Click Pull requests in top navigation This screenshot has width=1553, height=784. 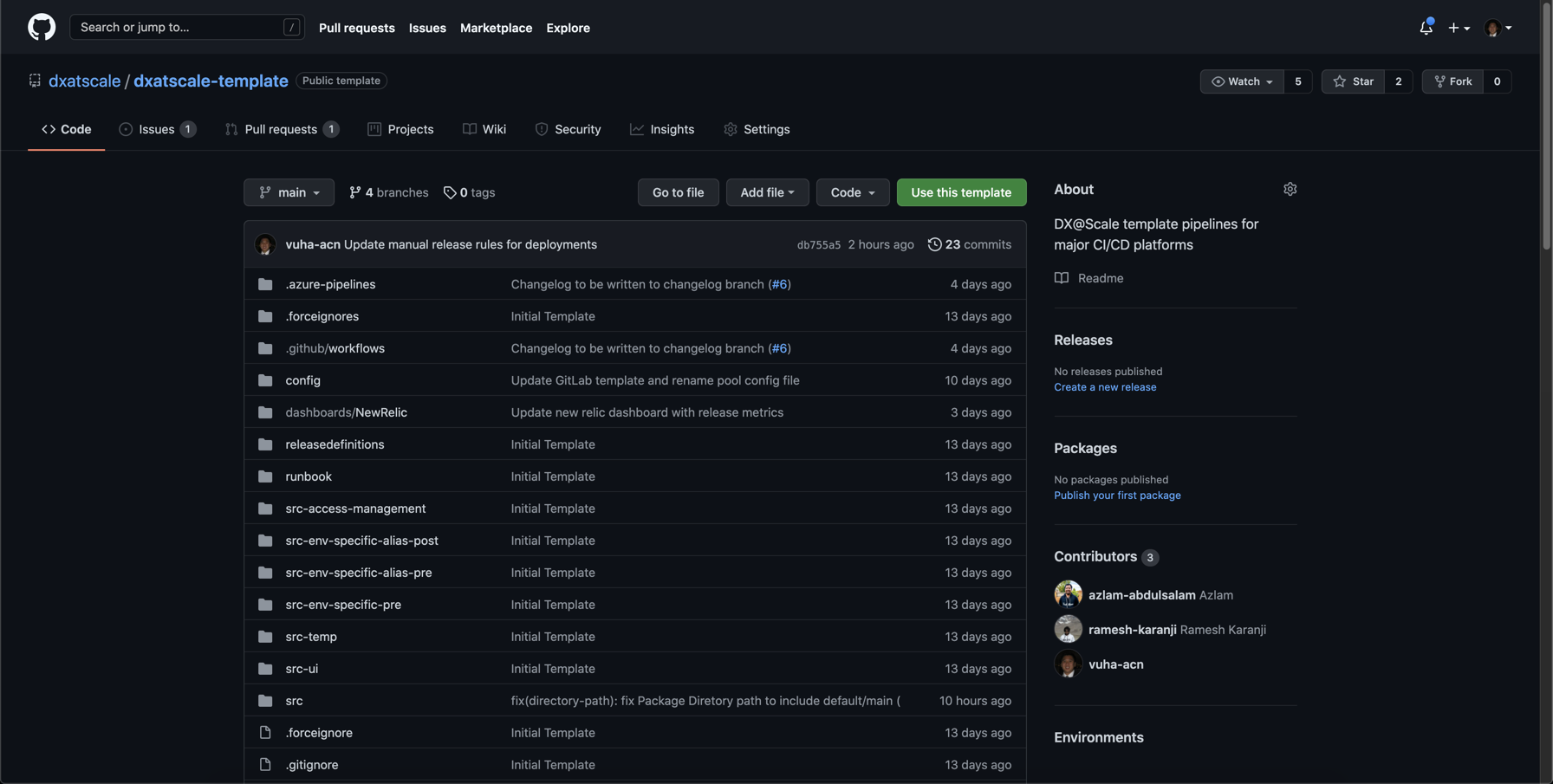click(x=356, y=28)
